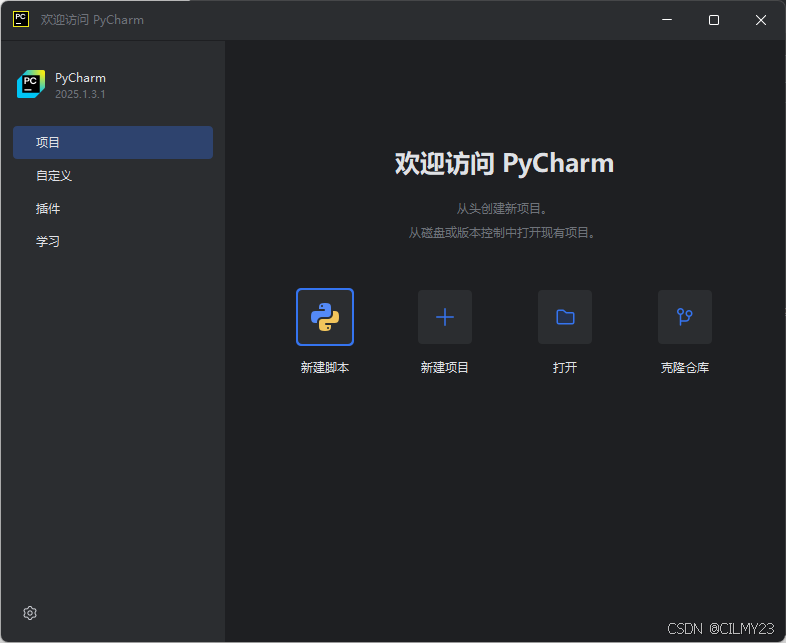Close the PyCharm welcome window
The height and width of the screenshot is (643, 786).
click(x=761, y=20)
